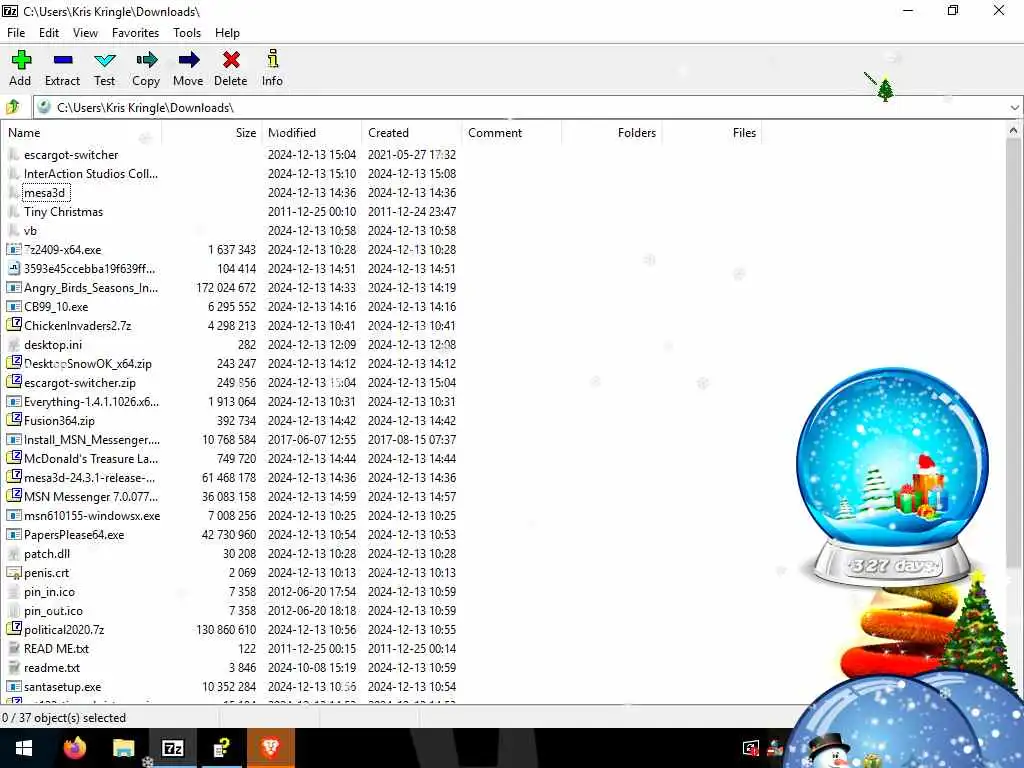Open the Edit menu
1024x768 pixels.
click(x=49, y=33)
